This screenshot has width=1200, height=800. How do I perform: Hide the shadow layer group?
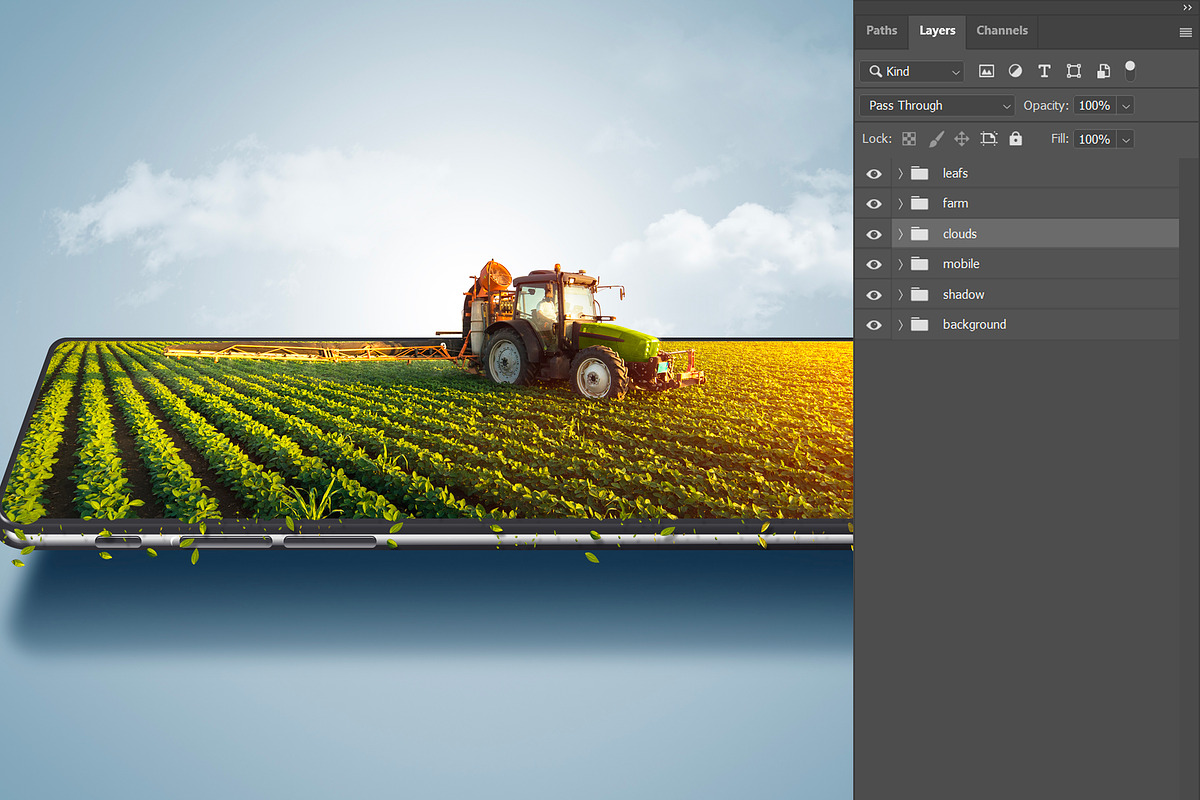pyautogui.click(x=874, y=294)
